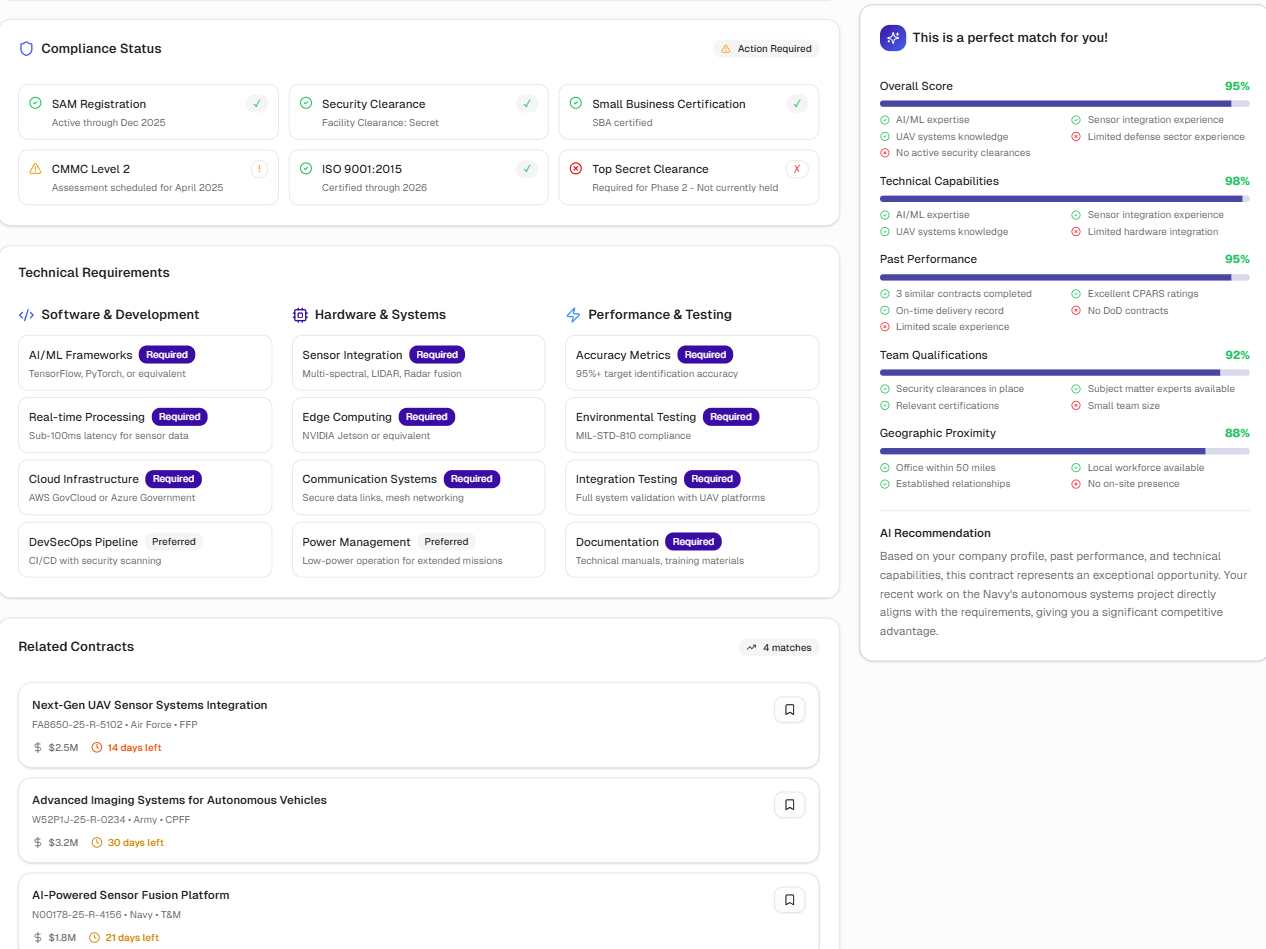Click the sparkle icon in perfect match panel
This screenshot has height=949, width=1266.
(893, 38)
